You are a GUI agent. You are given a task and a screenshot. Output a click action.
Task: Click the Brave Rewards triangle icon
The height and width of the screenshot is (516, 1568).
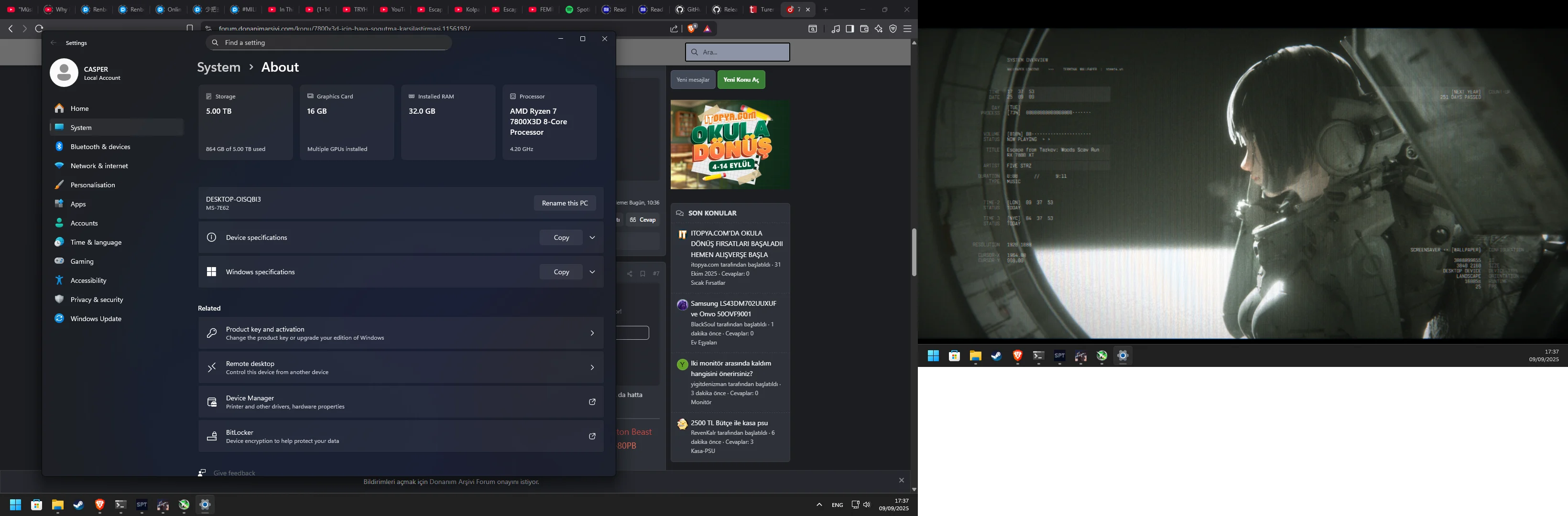click(x=708, y=29)
